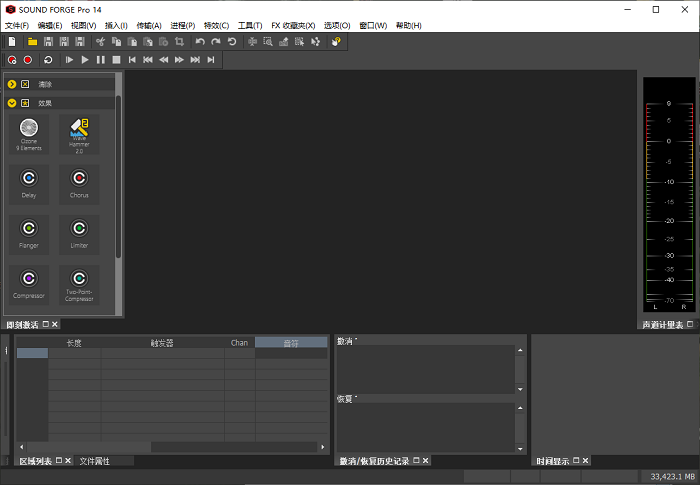Image resolution: width=700 pixels, height=485 pixels.
Task: Open the 特效(C) menu
Action: pos(216,25)
